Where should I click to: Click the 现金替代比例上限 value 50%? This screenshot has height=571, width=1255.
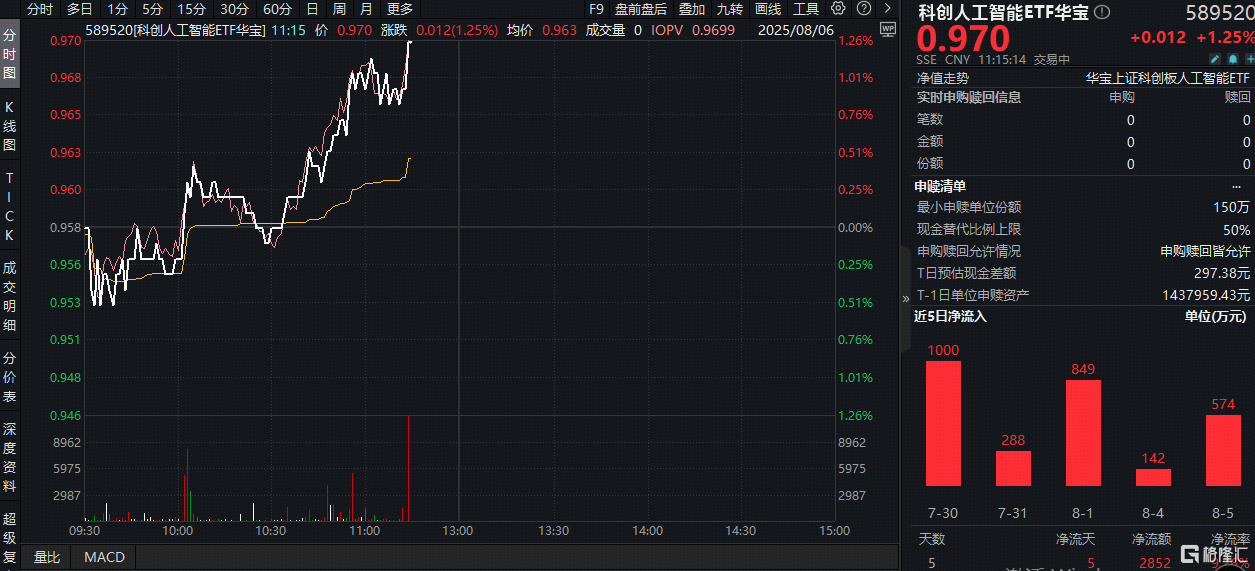click(1236, 229)
